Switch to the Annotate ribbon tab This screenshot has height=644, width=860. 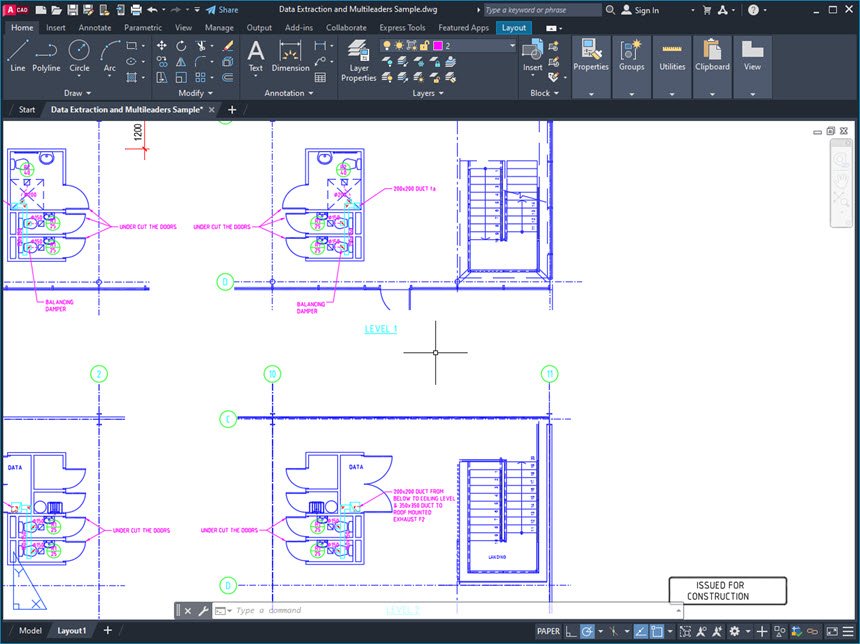[94, 27]
